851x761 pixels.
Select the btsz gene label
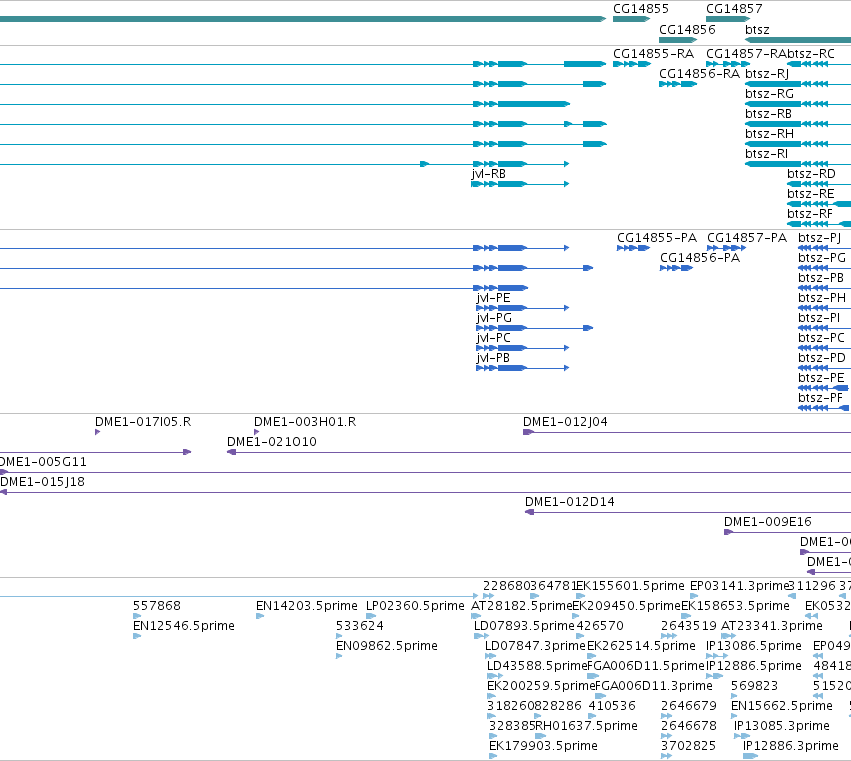pos(757,29)
